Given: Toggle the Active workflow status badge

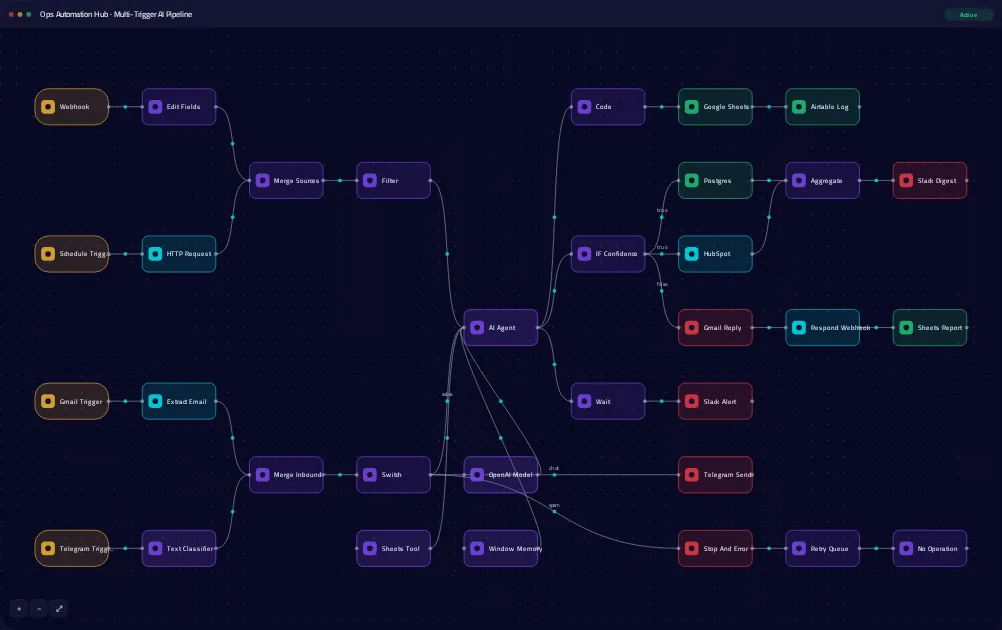Looking at the screenshot, I should pyautogui.click(x=968, y=15).
